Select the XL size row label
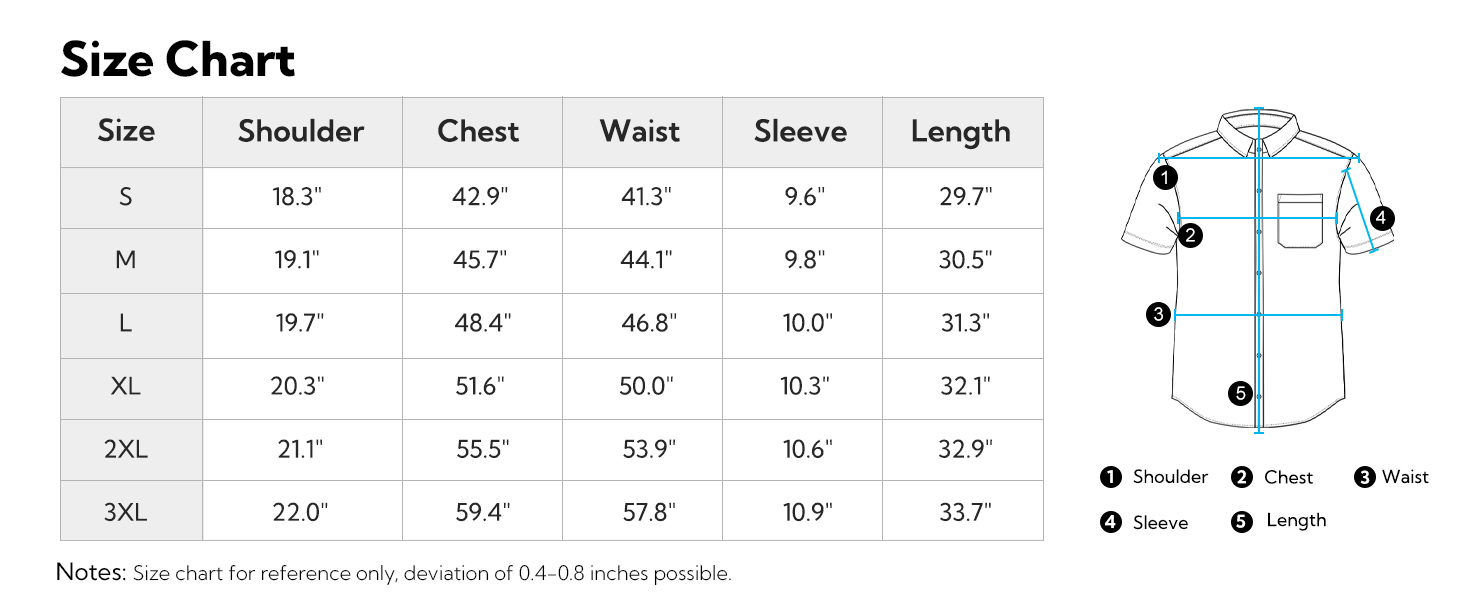1464x600 pixels. pyautogui.click(x=126, y=387)
